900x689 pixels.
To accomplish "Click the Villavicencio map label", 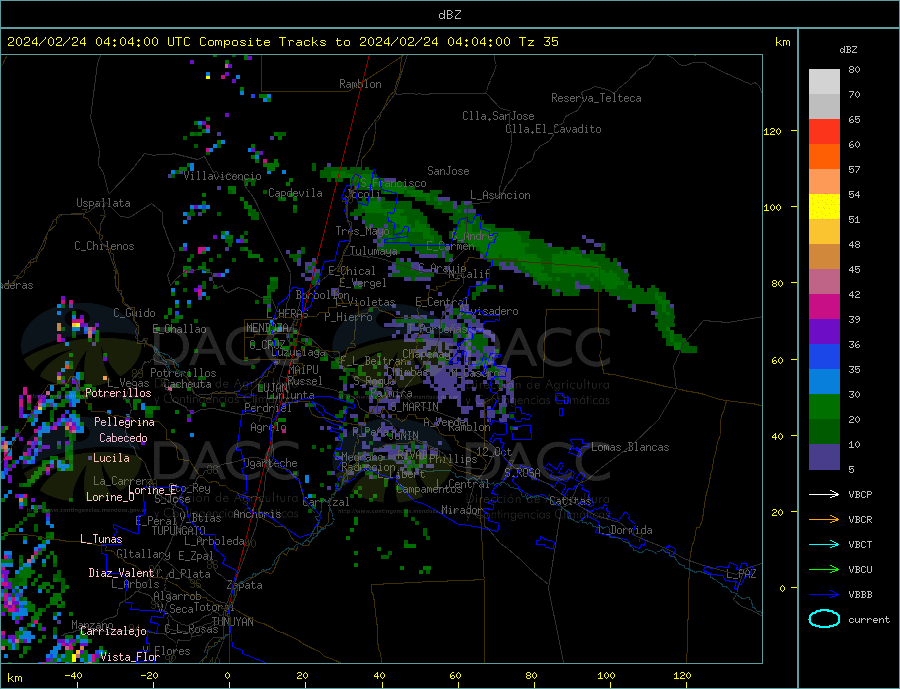I will pos(222,176).
